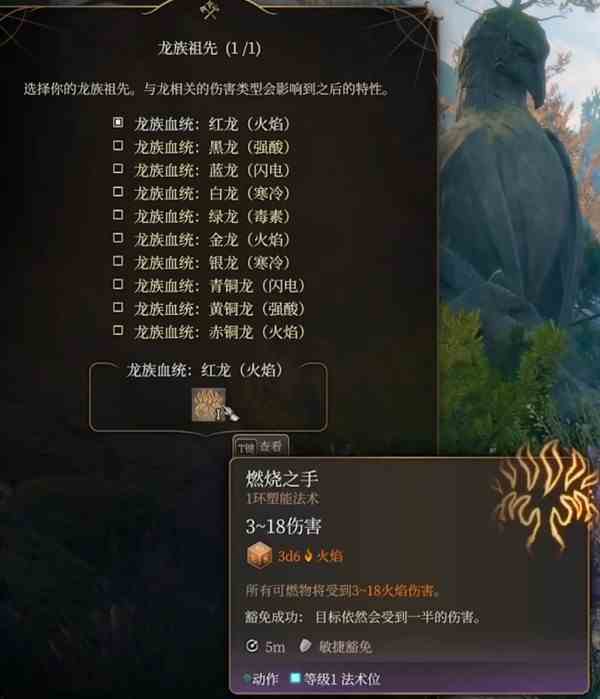This screenshot has height=699, width=600.
Task: Tick the 蓝龙 (闪电) bloodline checkbox
Action: click(118, 169)
